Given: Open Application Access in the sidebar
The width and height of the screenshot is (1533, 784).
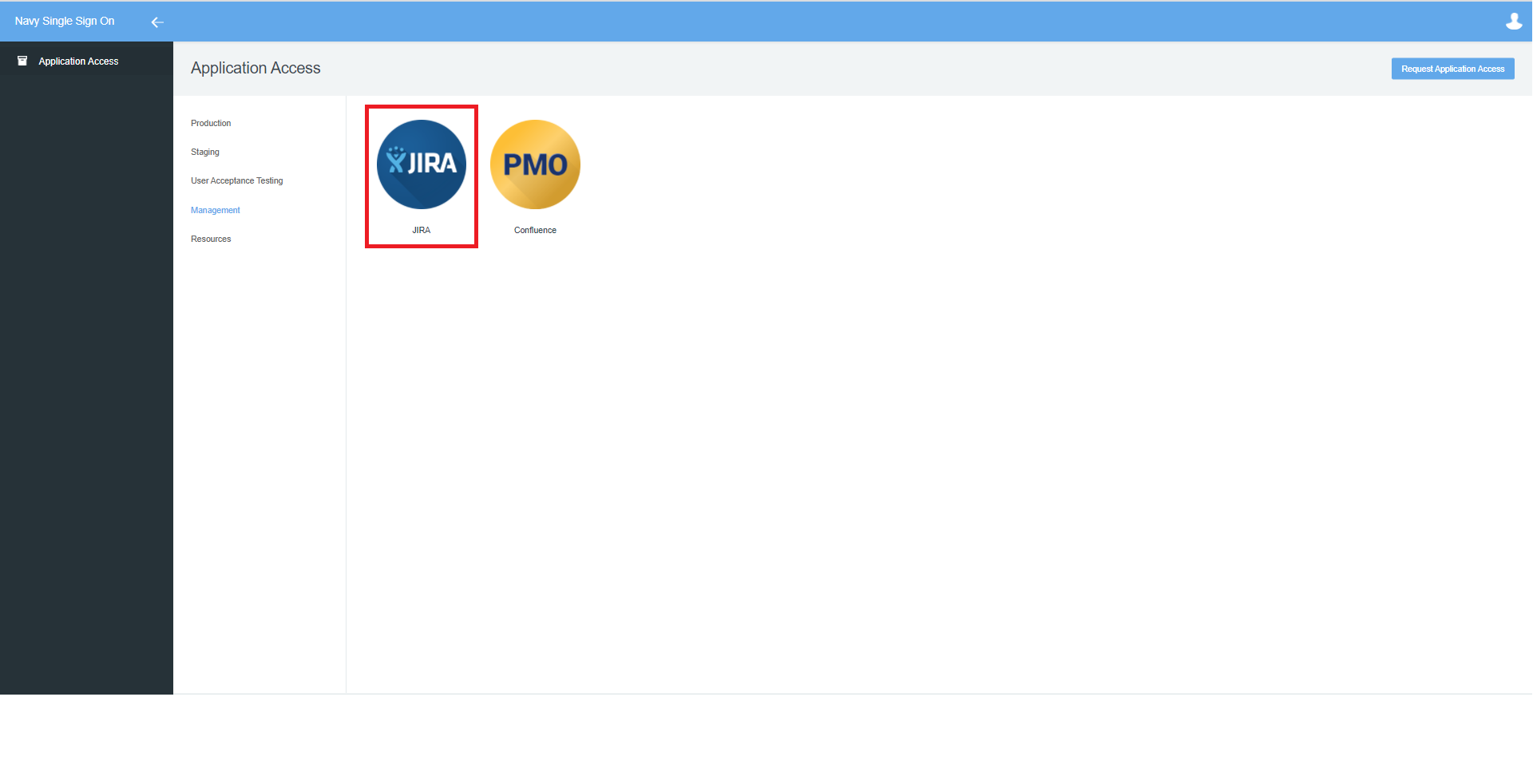Looking at the screenshot, I should coord(78,61).
